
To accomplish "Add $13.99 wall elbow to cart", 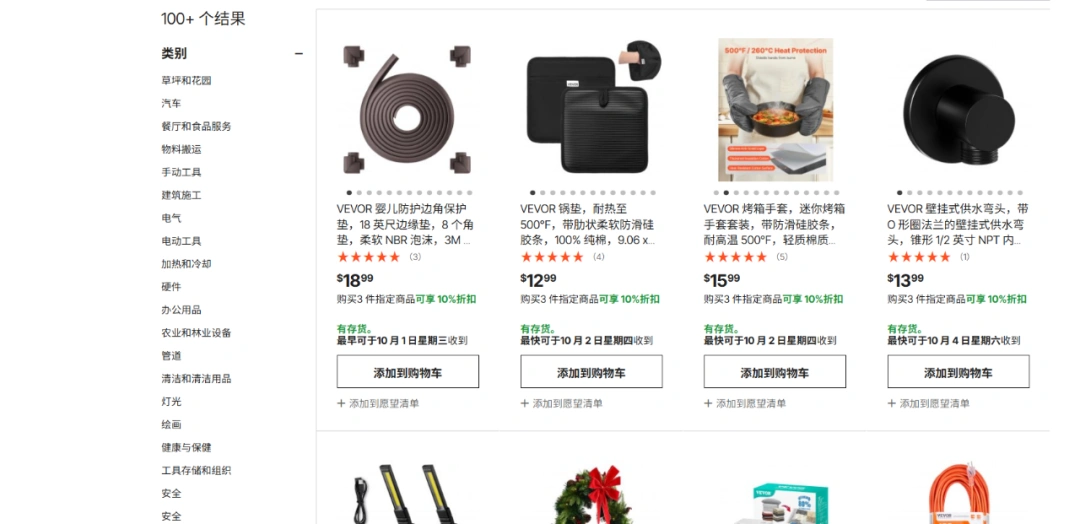I will [958, 372].
